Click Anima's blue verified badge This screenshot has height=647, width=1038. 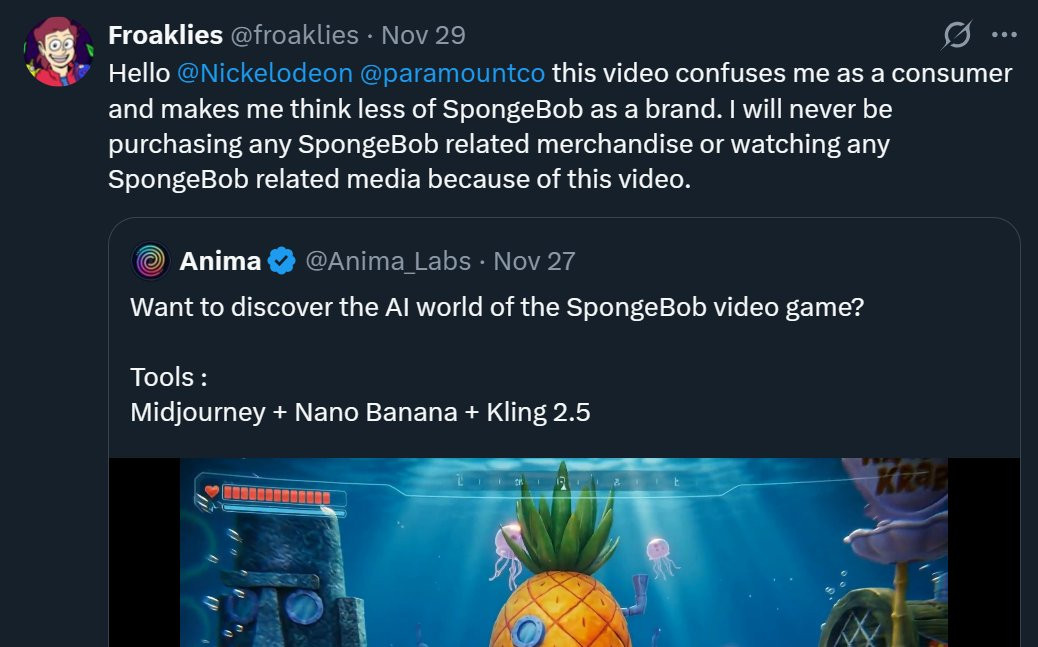tap(282, 262)
